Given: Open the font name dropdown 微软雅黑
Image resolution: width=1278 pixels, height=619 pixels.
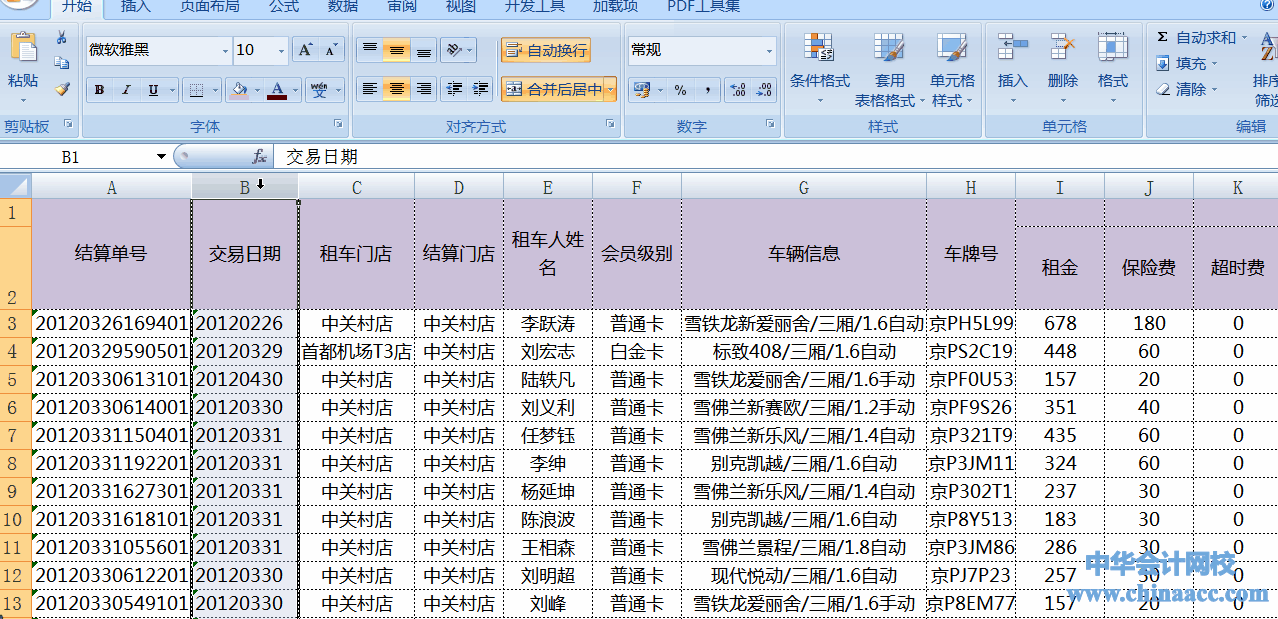Looking at the screenshot, I should coord(224,50).
